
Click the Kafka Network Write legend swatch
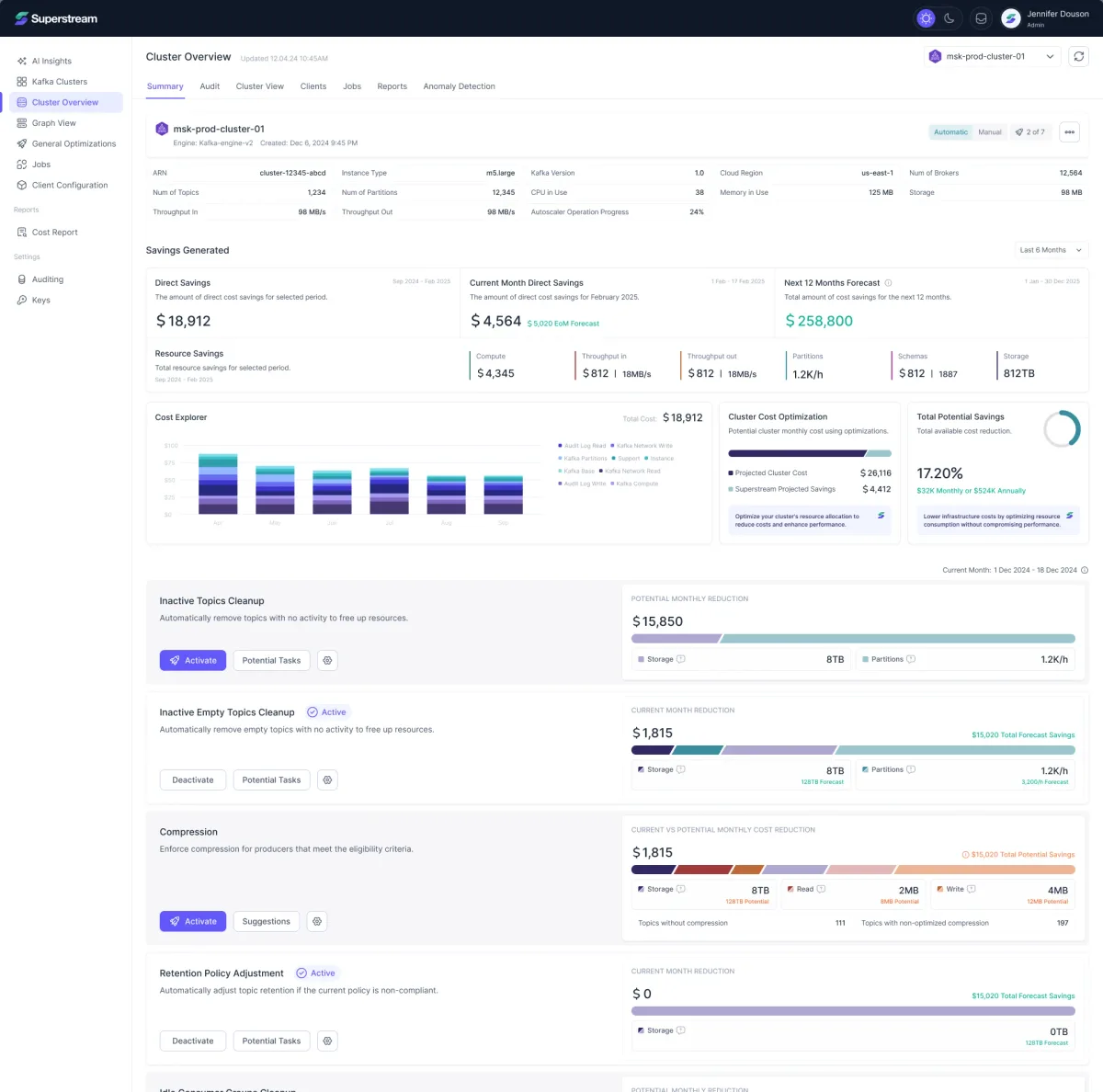pyautogui.click(x=612, y=446)
